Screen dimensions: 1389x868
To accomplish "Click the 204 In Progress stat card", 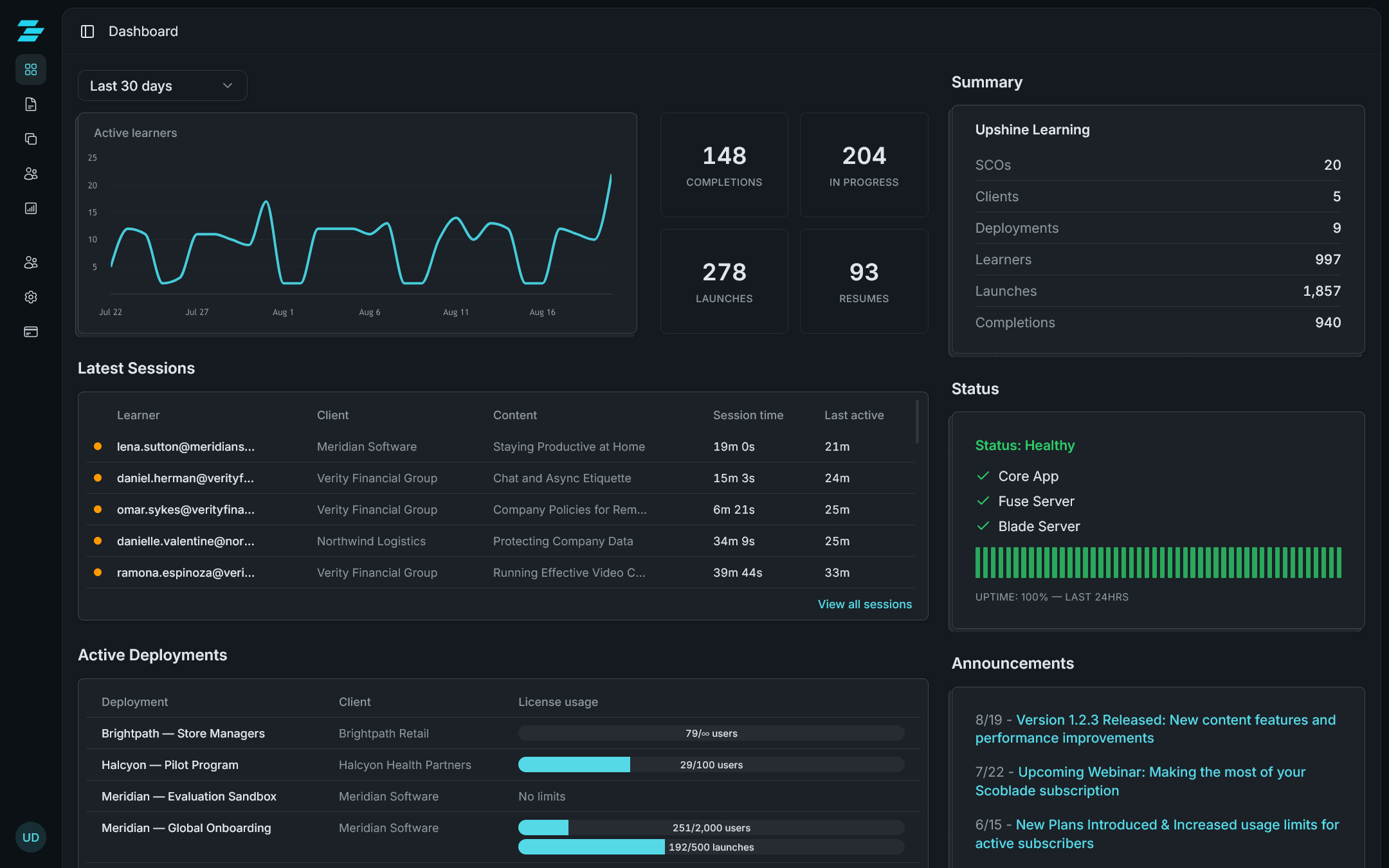I will (864, 165).
